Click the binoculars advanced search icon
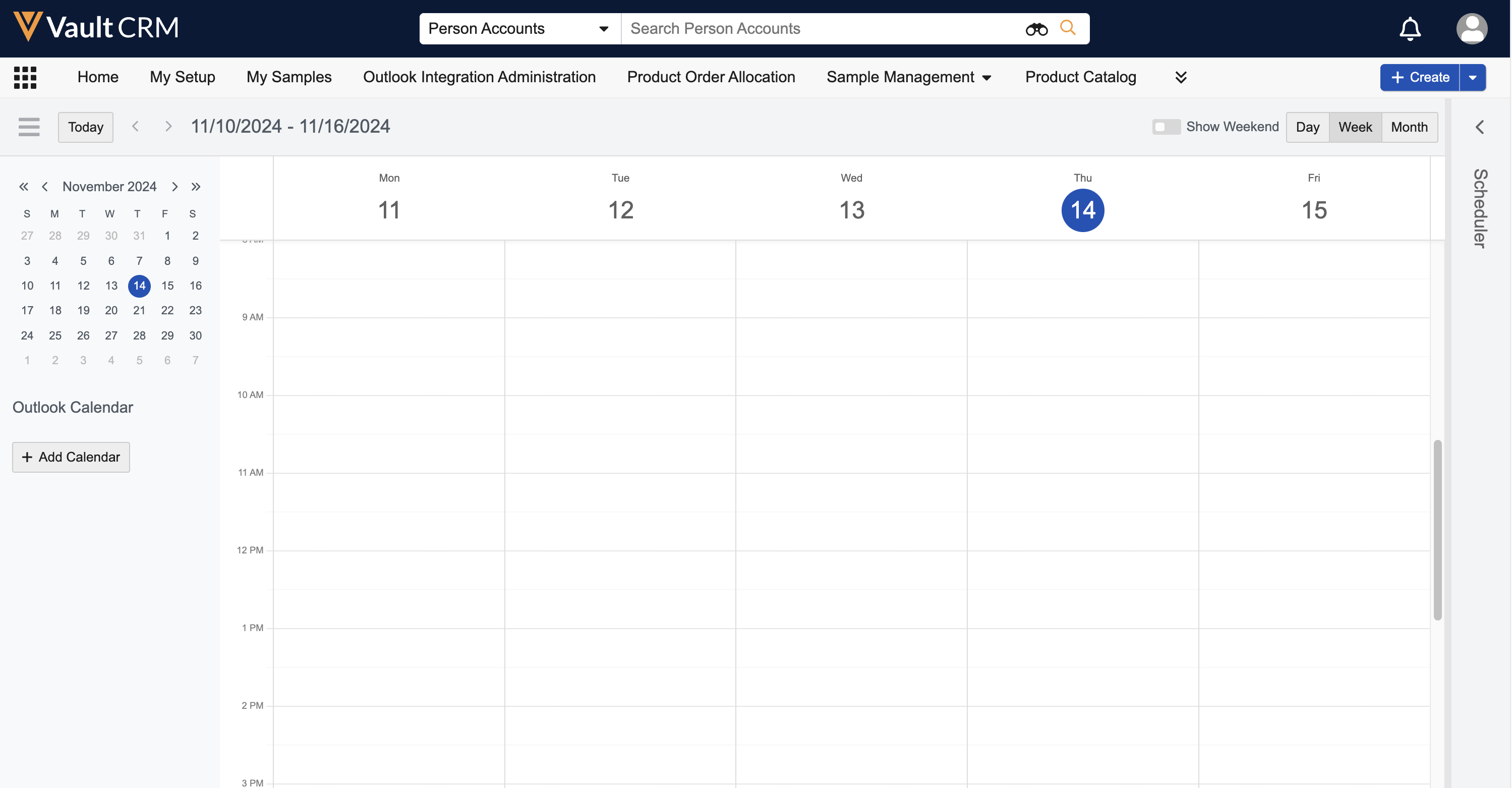This screenshot has width=1512, height=788. click(1036, 29)
